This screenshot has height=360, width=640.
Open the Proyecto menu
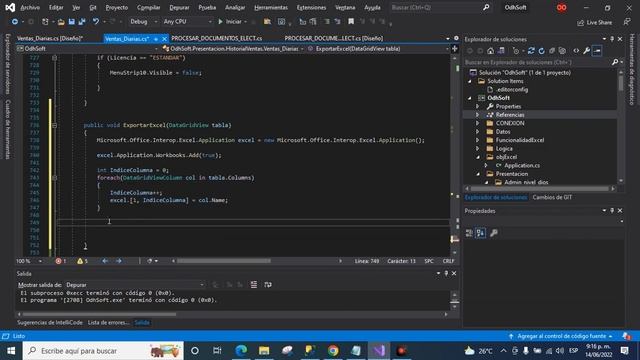[116, 7]
